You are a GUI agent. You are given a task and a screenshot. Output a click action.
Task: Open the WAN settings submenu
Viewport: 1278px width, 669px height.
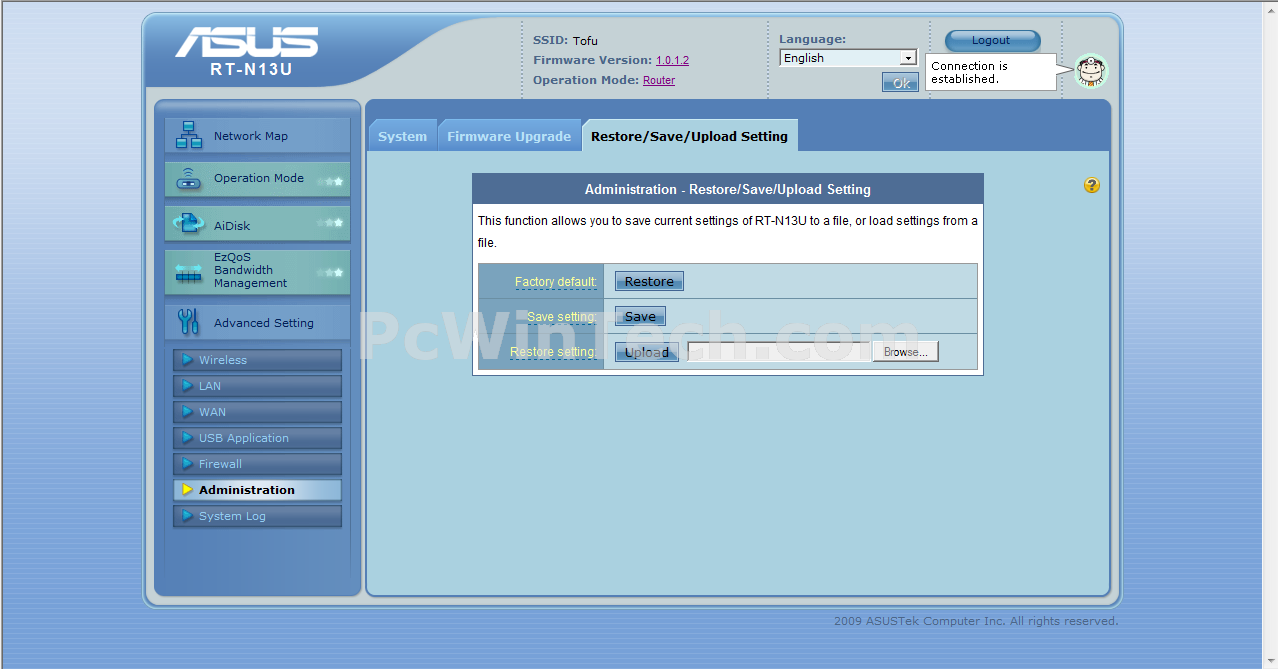click(x=257, y=412)
